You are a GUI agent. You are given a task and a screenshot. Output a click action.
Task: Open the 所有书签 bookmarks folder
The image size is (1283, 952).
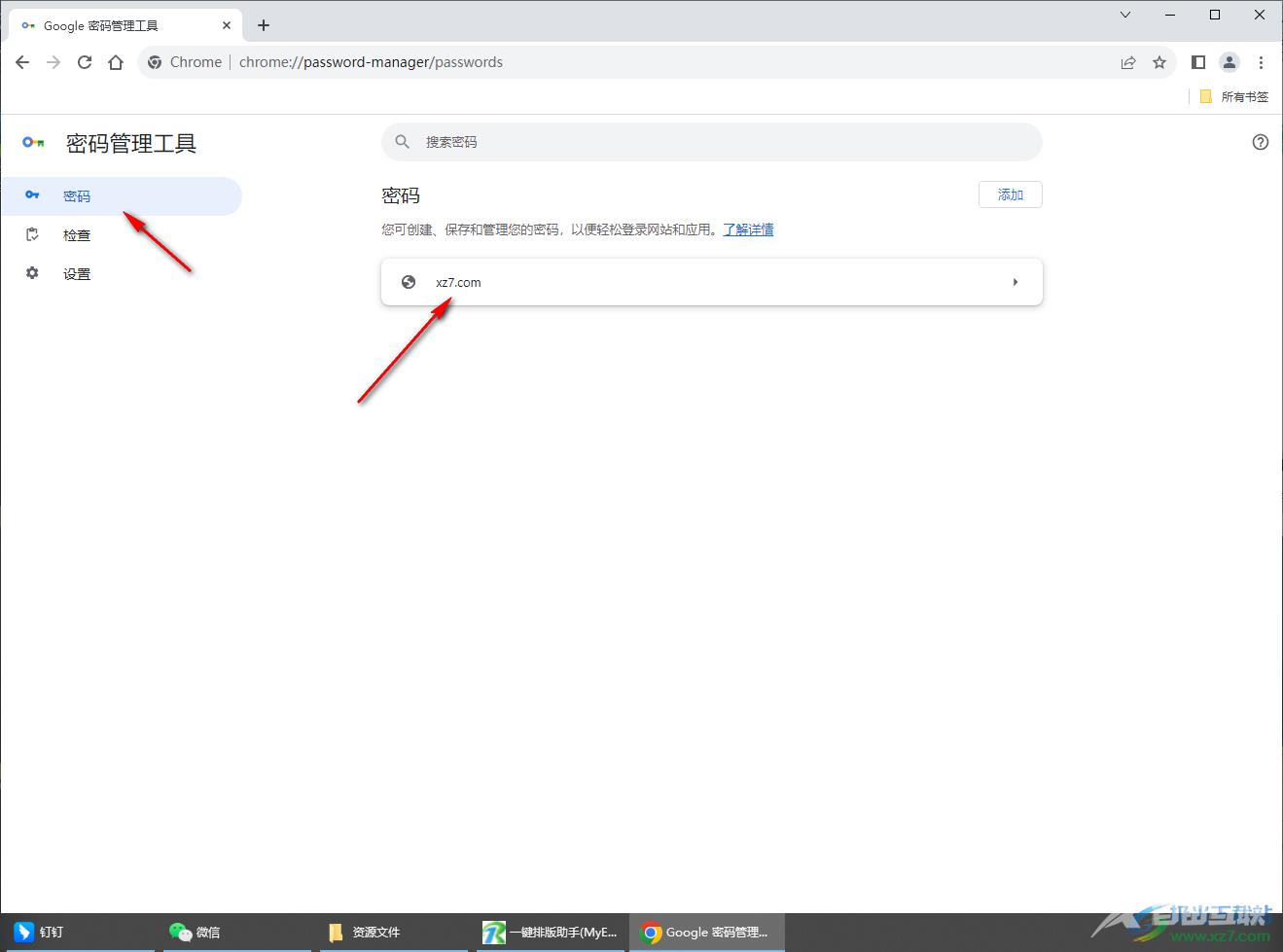[x=1234, y=96]
